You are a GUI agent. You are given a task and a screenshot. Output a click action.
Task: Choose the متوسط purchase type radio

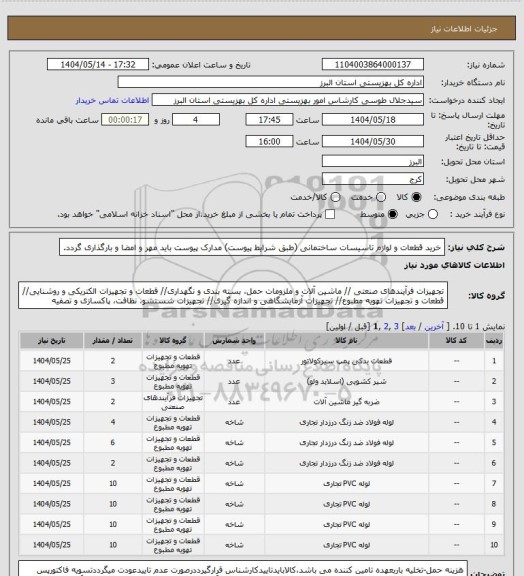coord(393,214)
